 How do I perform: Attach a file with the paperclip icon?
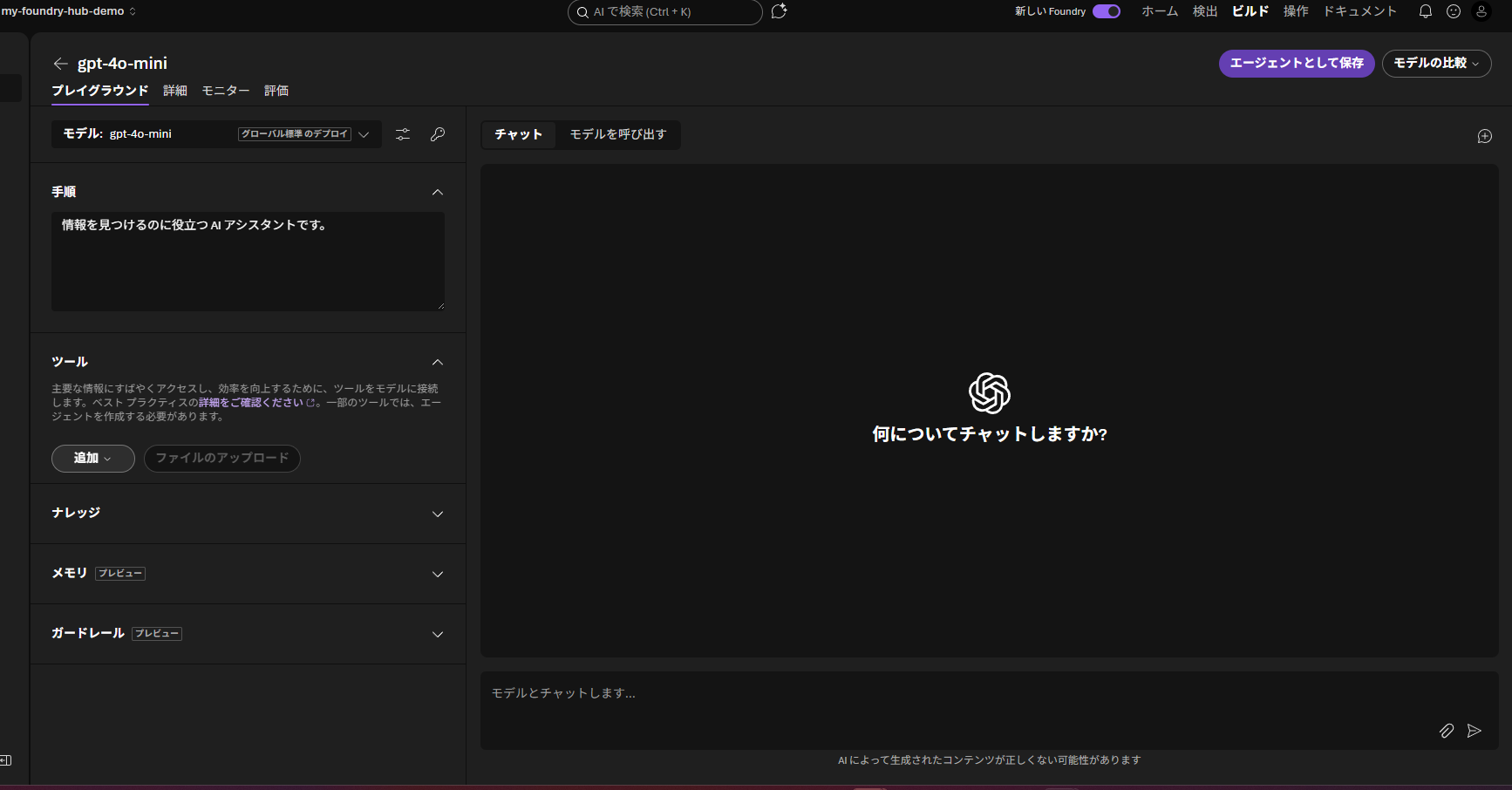pyautogui.click(x=1447, y=731)
